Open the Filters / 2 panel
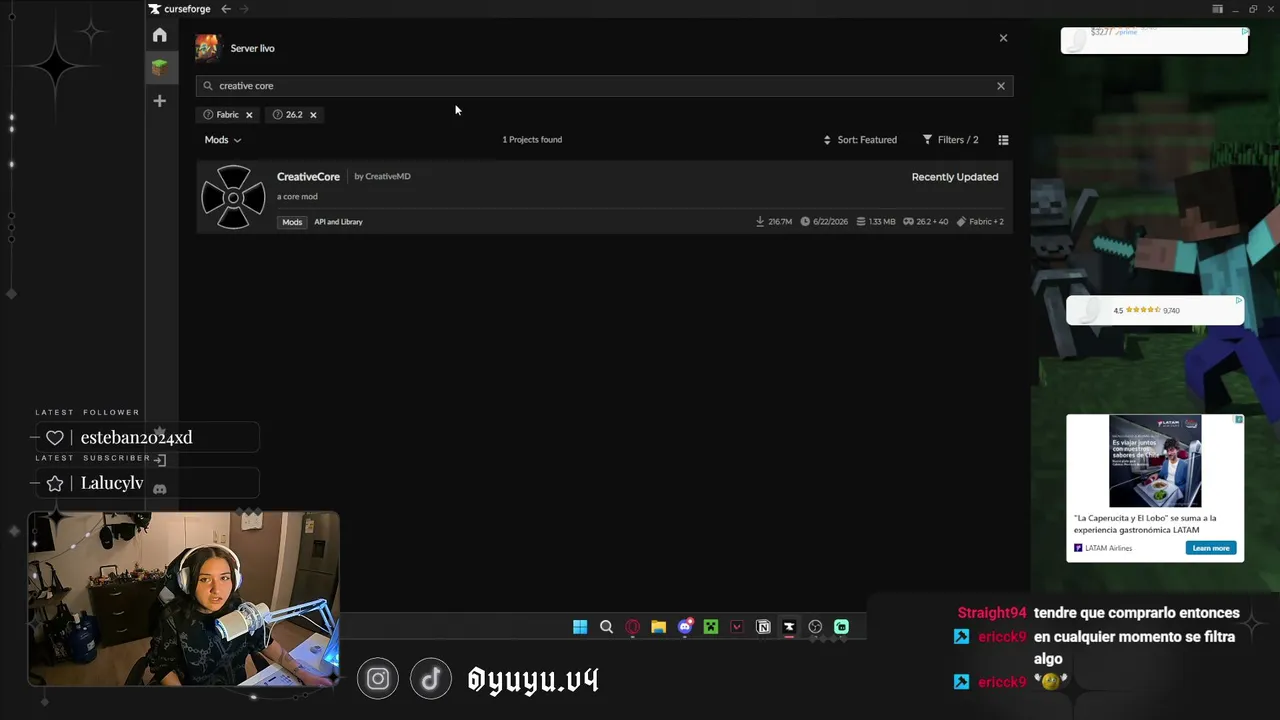Image resolution: width=1280 pixels, height=720 pixels. click(x=950, y=140)
